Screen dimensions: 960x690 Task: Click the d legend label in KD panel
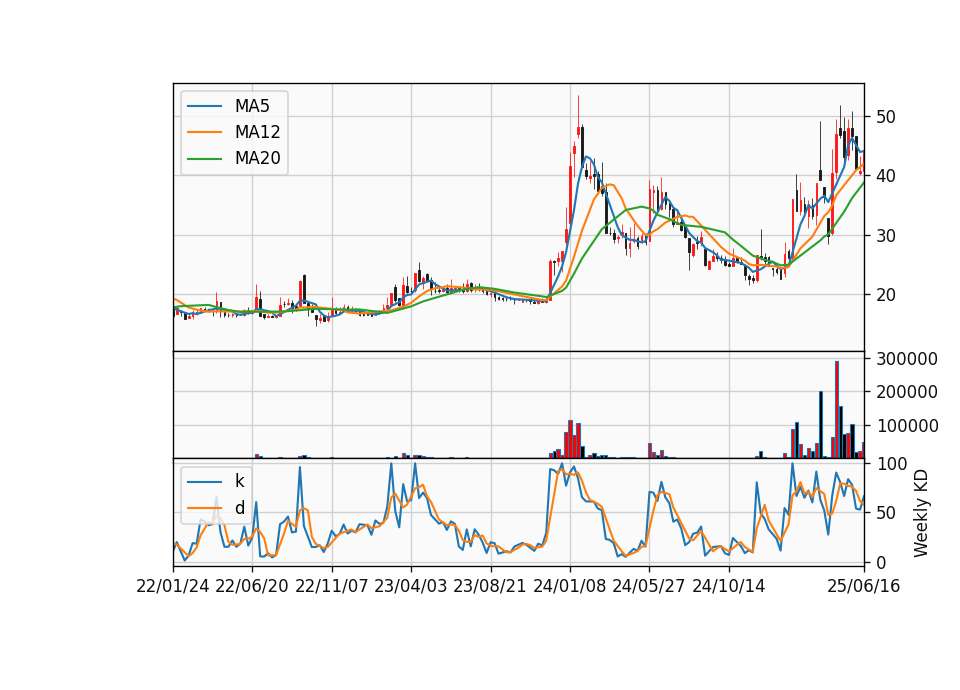[x=239, y=508]
